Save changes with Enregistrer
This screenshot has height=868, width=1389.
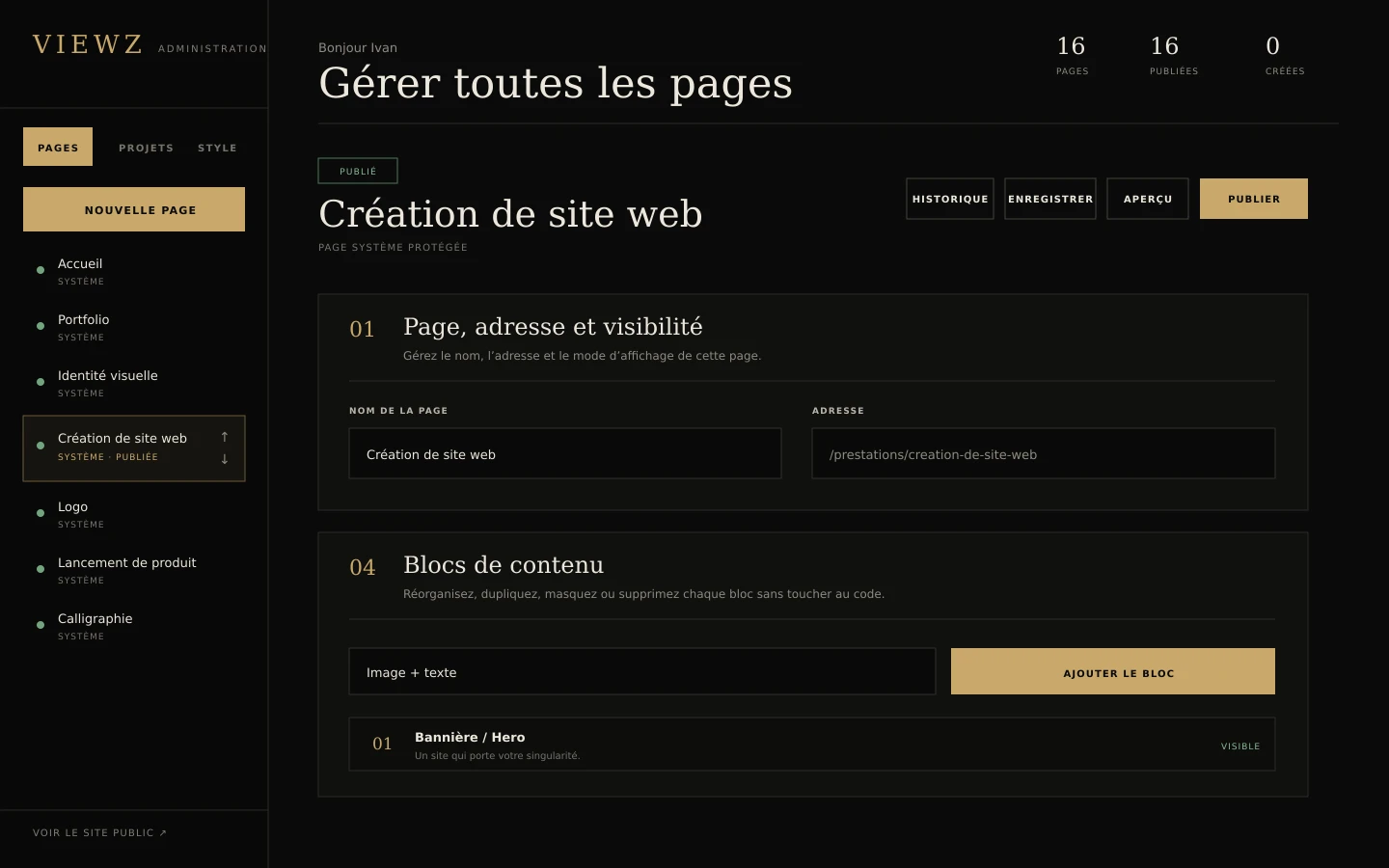[1050, 199]
